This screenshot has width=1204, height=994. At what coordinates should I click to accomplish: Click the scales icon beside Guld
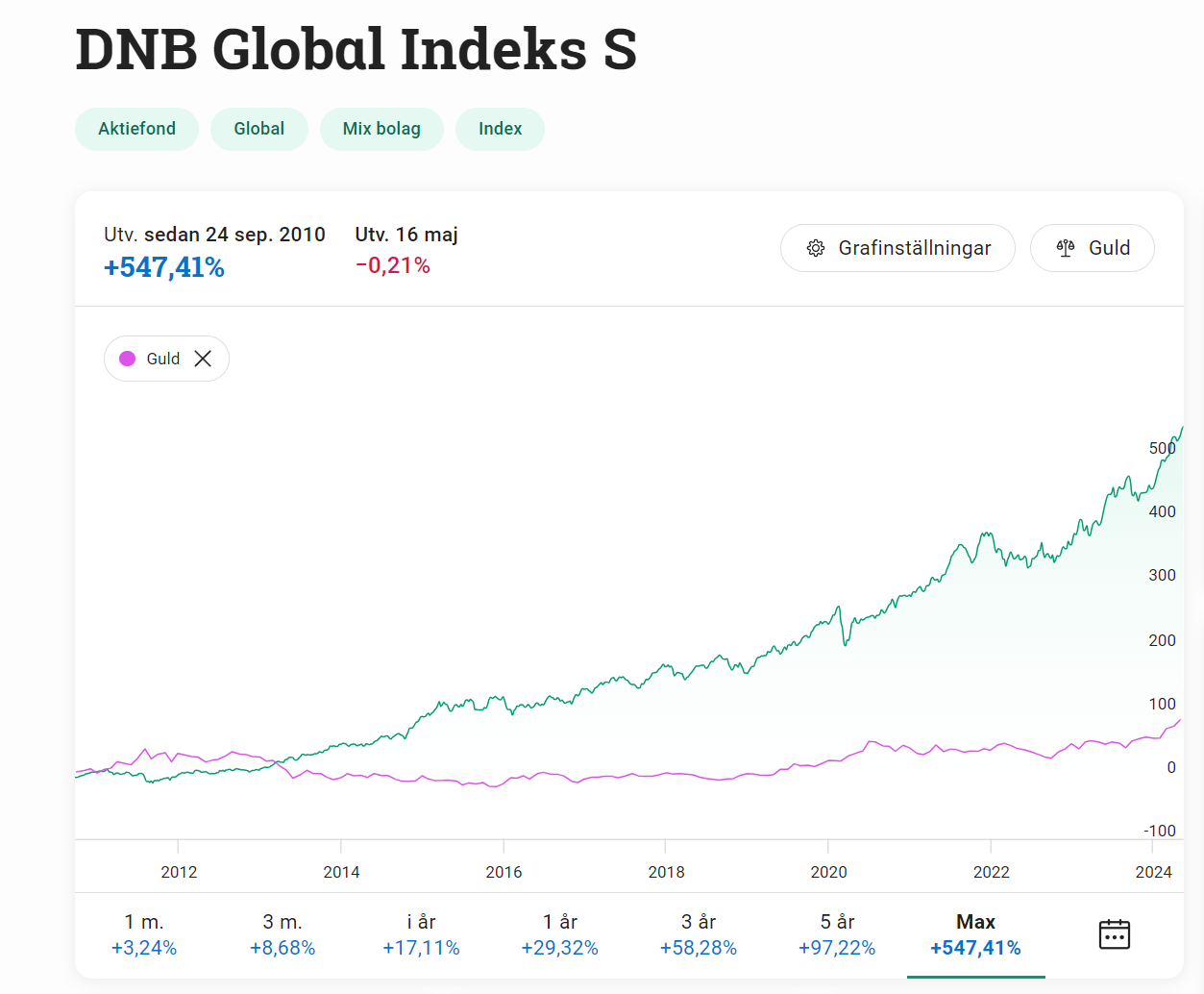[x=1065, y=248]
